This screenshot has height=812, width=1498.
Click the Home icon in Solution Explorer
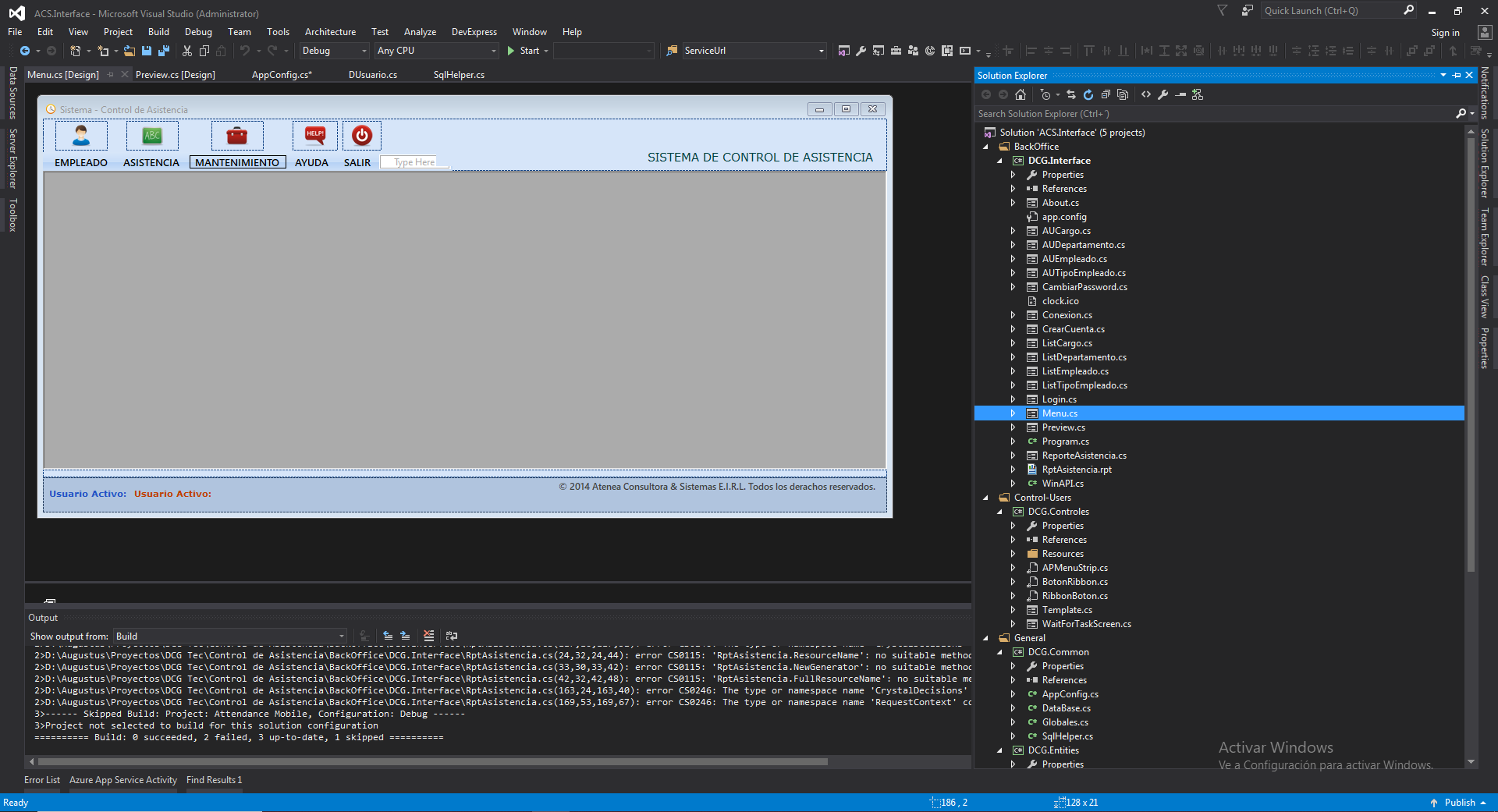[x=1021, y=94]
